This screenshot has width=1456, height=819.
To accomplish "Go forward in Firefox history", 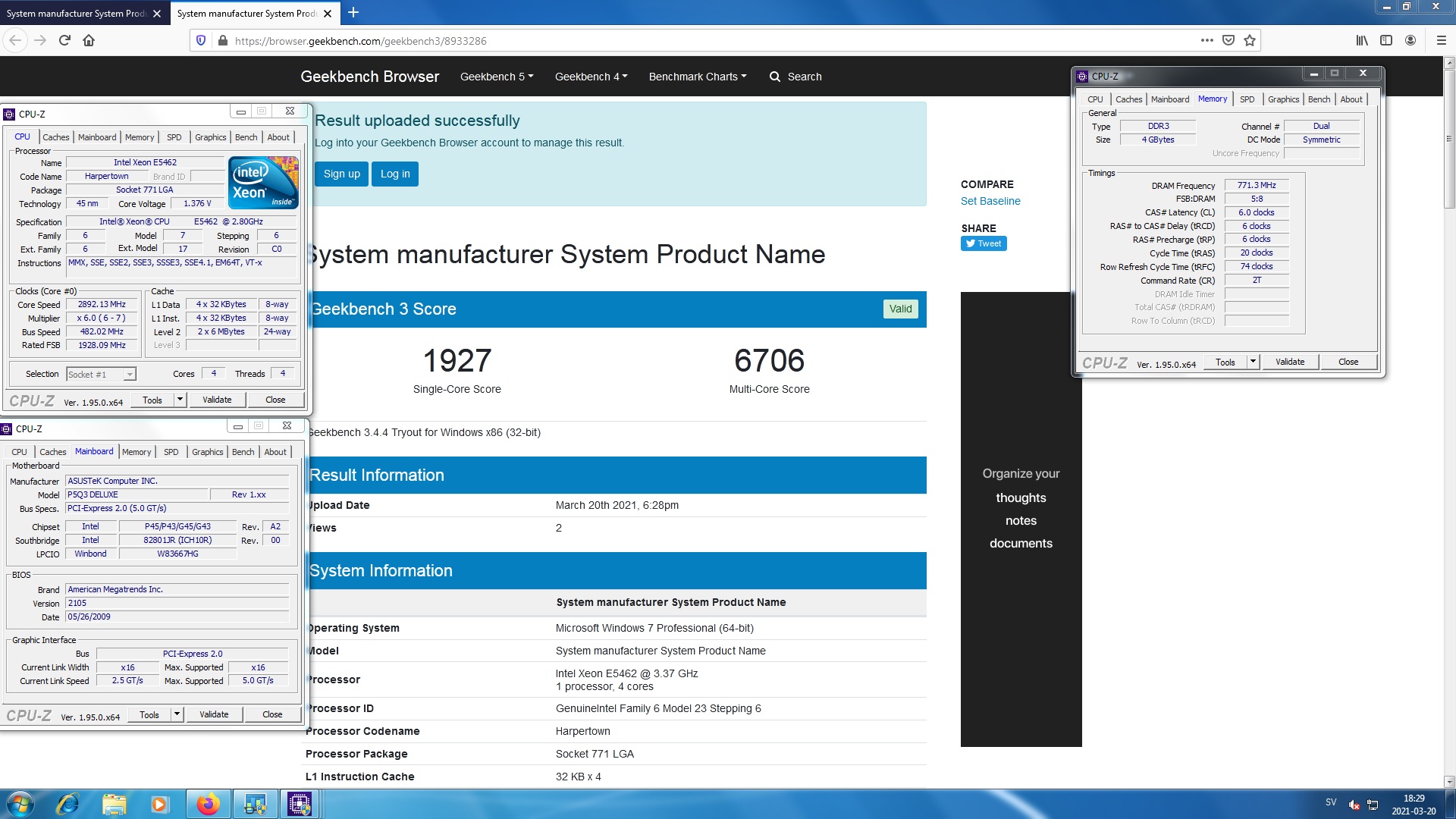I will pyautogui.click(x=40, y=40).
